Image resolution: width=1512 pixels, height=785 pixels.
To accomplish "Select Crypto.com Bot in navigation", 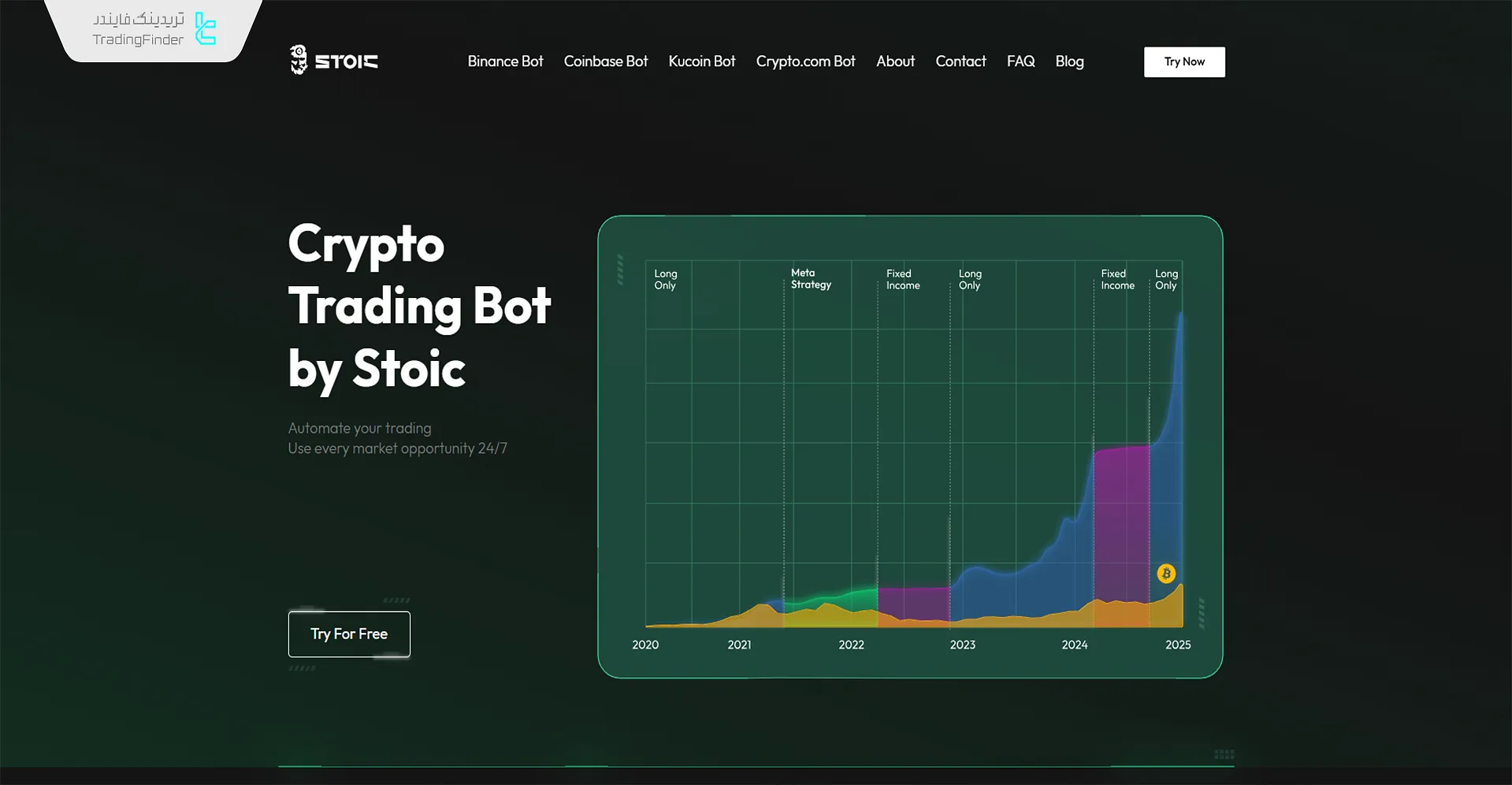I will pos(805,61).
